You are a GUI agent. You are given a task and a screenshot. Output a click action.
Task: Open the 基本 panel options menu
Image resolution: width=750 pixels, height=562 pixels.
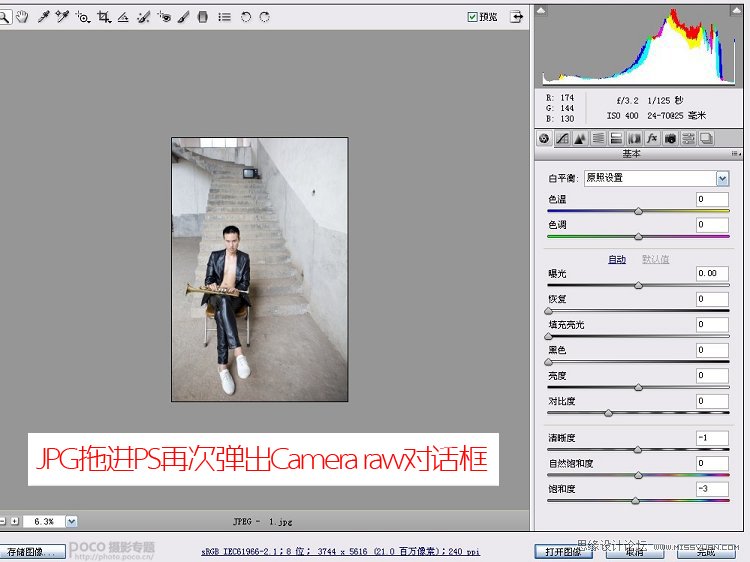[x=736, y=154]
